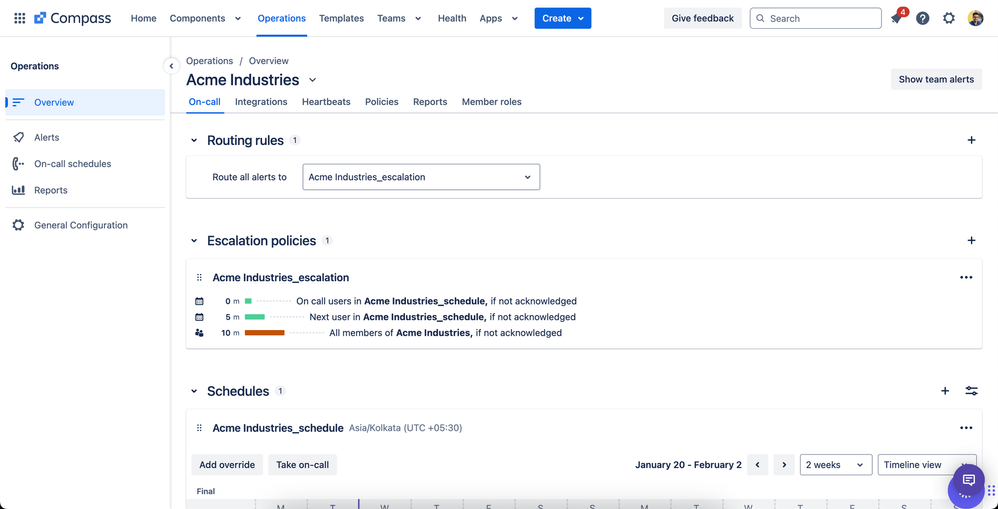Open more actions for Acme Industries_escalation
998x509 pixels.
click(x=966, y=277)
